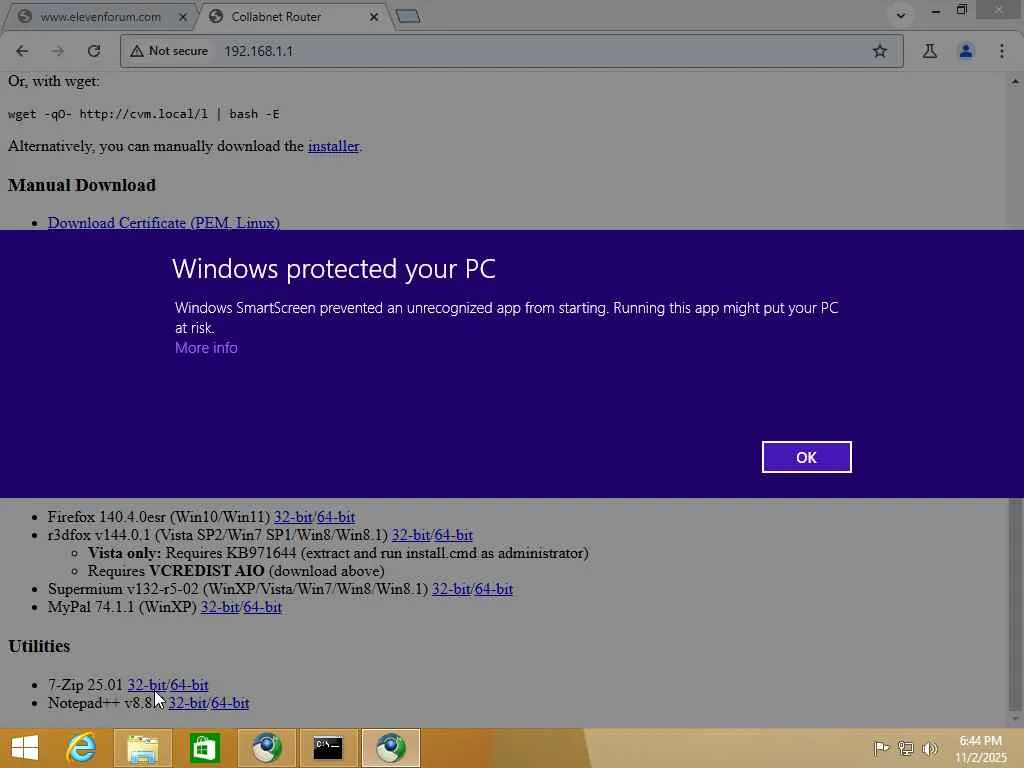The height and width of the screenshot is (768, 1024).
Task: Download r3dfox v144.0.1 64-bit
Action: tap(453, 535)
